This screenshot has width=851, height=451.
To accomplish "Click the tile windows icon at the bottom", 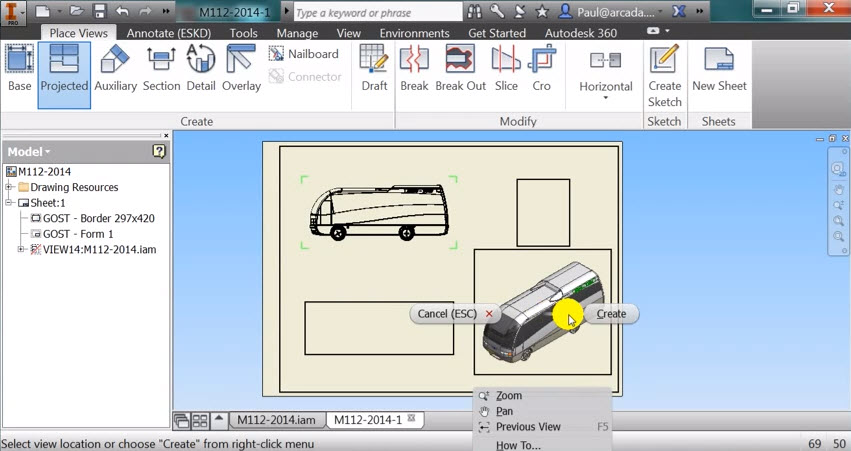I will click(200, 421).
